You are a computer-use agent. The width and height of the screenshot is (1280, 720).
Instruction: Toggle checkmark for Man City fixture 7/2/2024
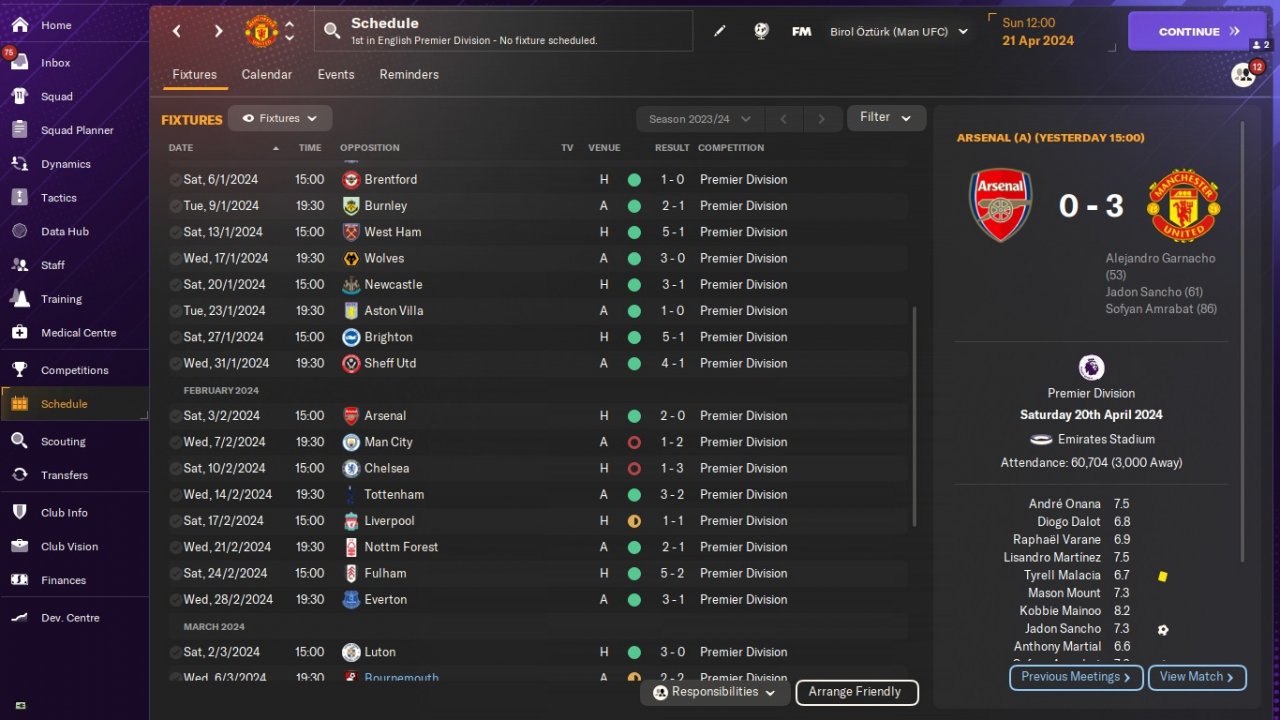[x=176, y=442]
